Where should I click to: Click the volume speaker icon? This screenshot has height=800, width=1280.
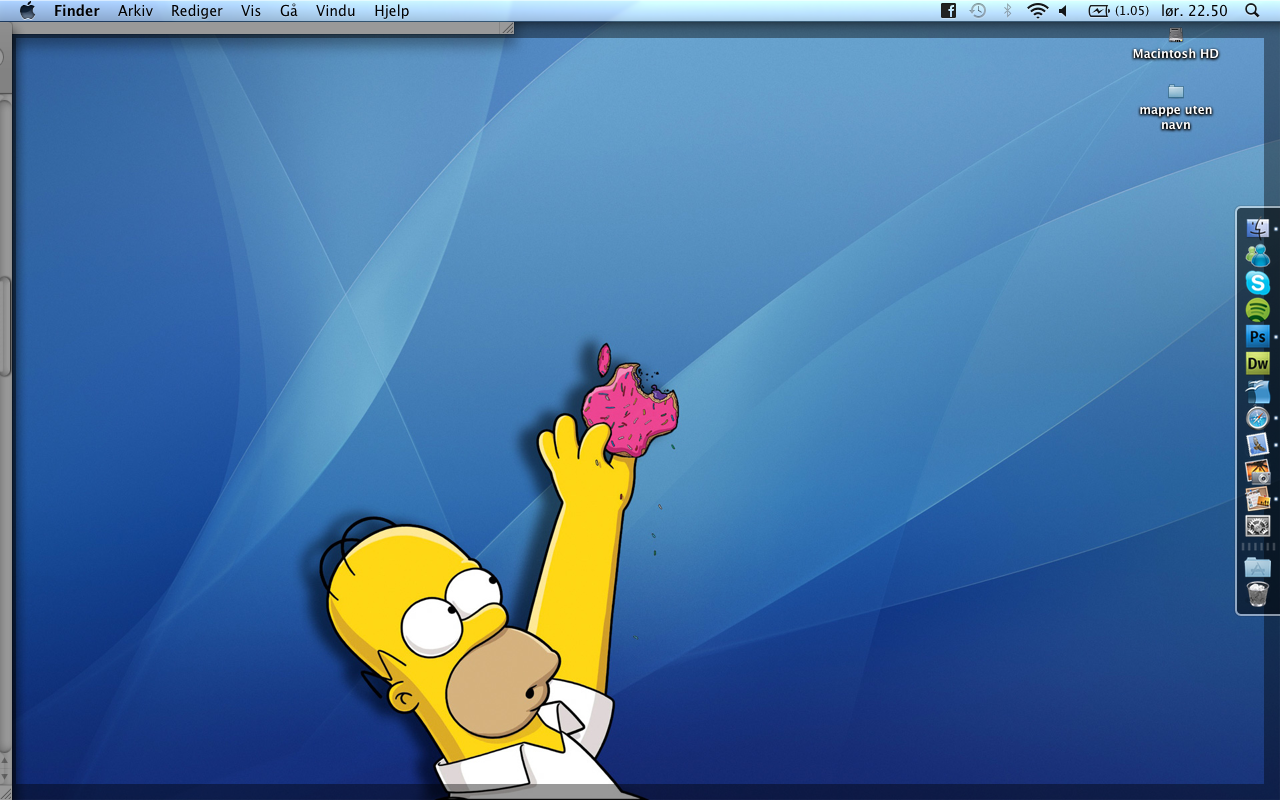click(x=1063, y=11)
